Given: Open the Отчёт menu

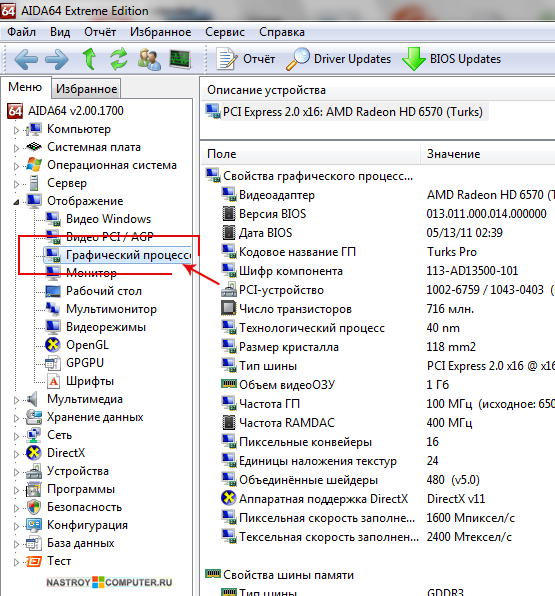Looking at the screenshot, I should [100, 32].
